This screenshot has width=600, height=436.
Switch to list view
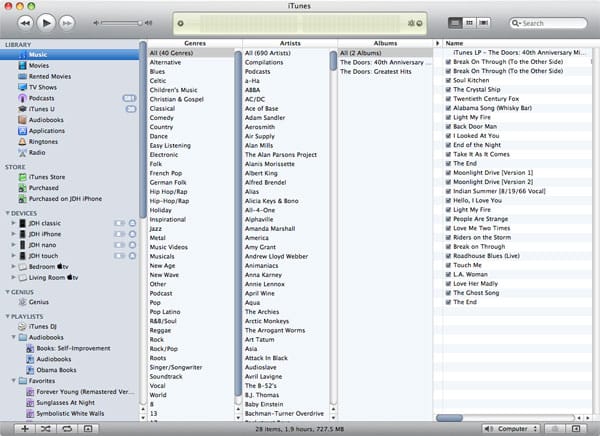(455, 23)
